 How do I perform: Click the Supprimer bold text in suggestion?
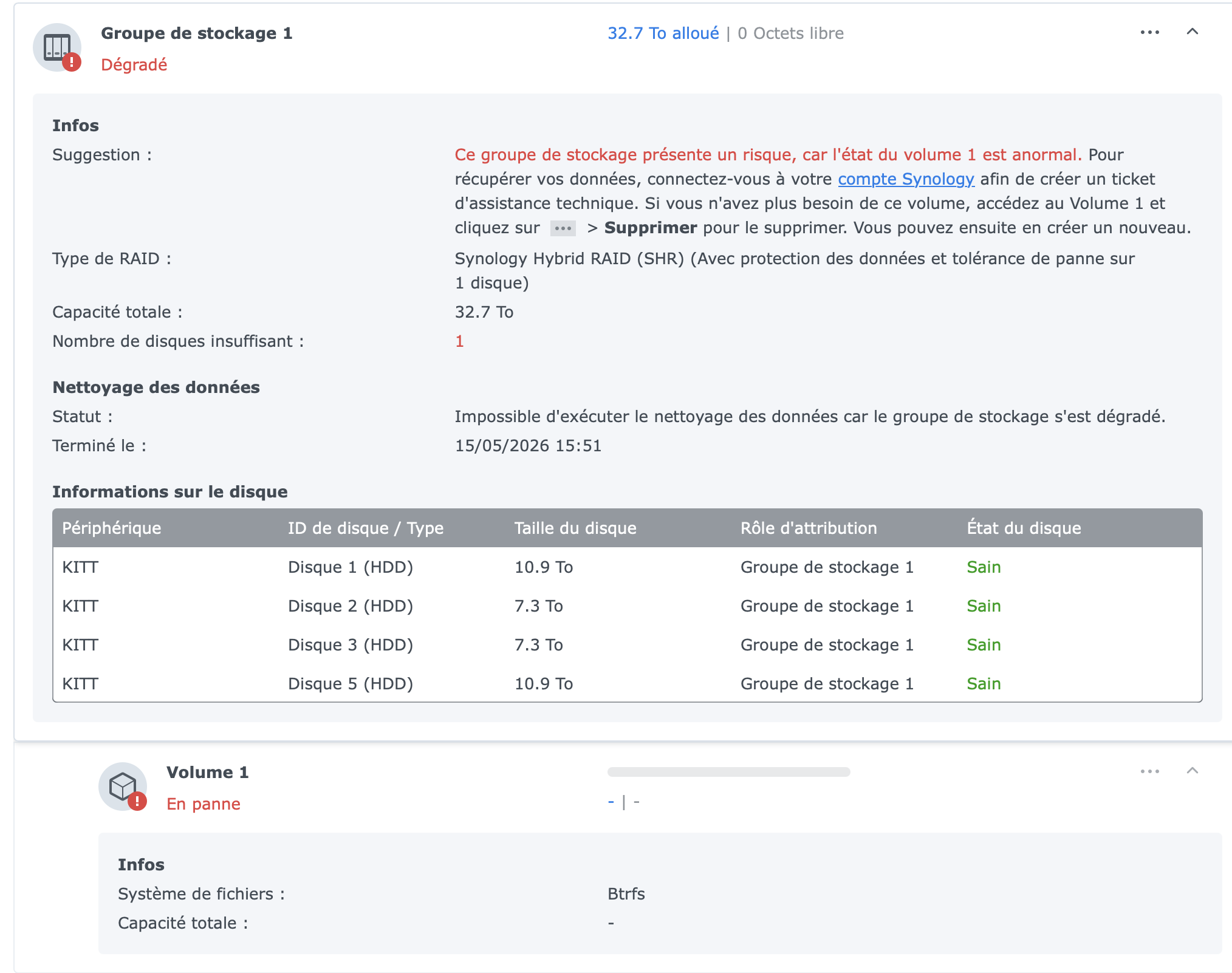(651, 228)
